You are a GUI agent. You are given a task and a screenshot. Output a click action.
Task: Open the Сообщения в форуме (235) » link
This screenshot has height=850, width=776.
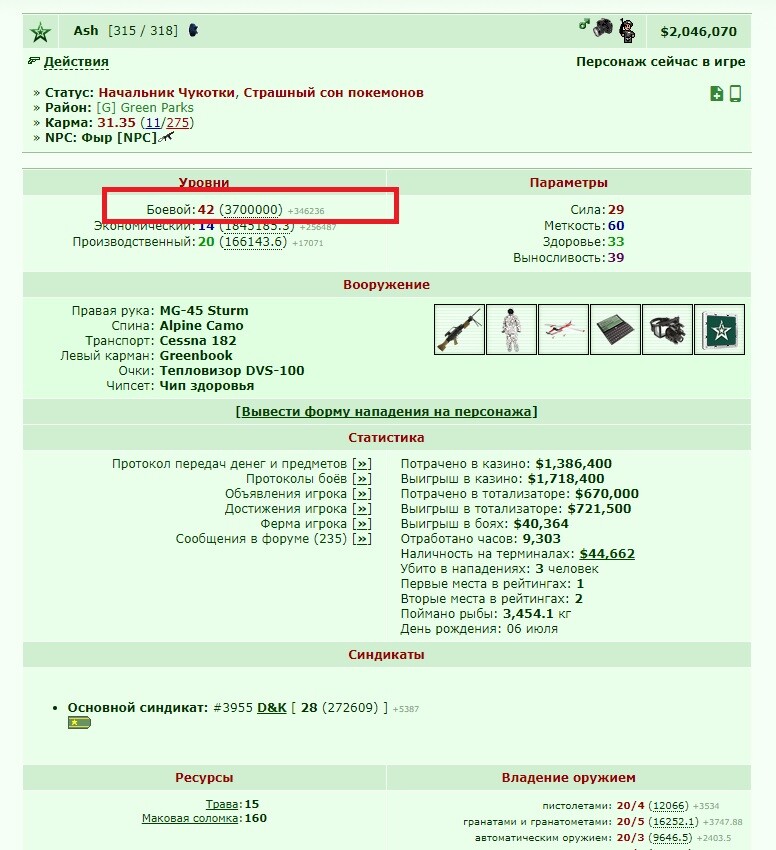pyautogui.click(x=362, y=539)
